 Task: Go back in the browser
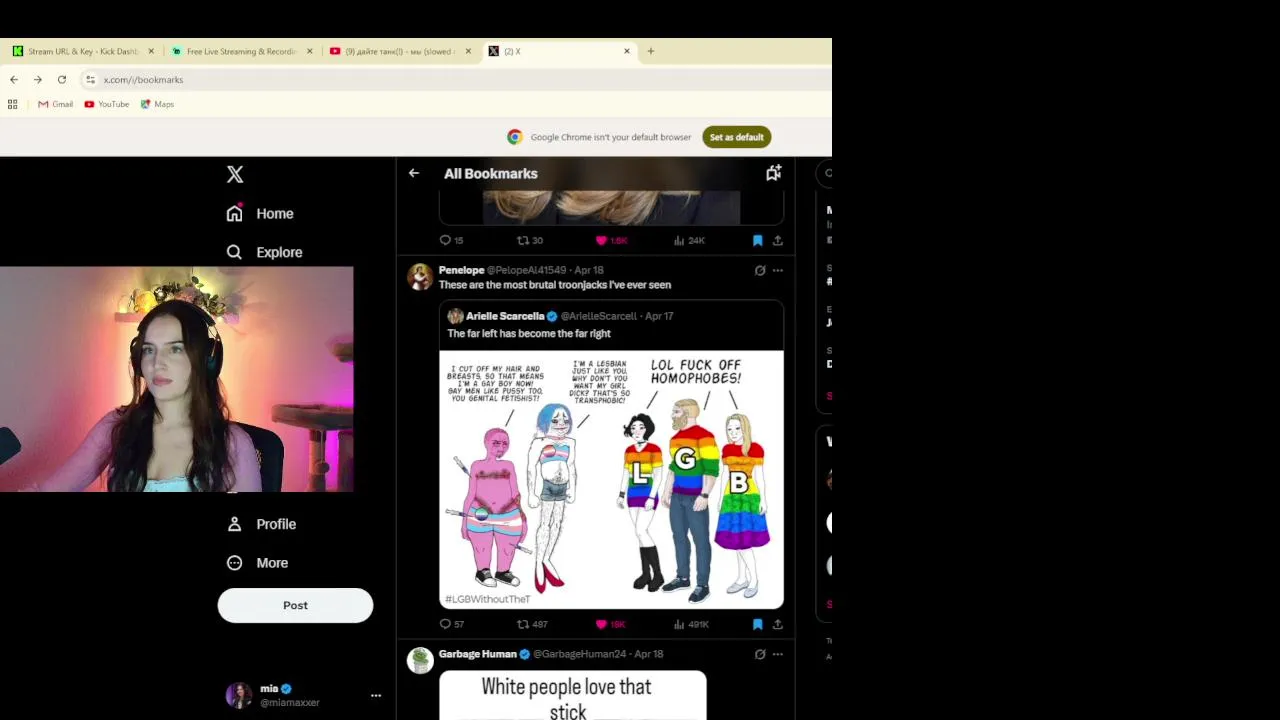pyautogui.click(x=14, y=79)
